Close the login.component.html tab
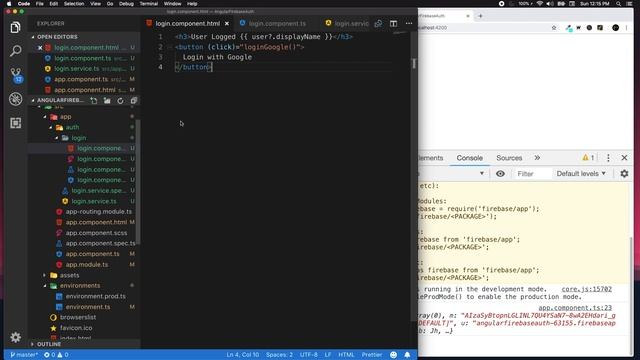This screenshot has width=640, height=360. [227, 24]
